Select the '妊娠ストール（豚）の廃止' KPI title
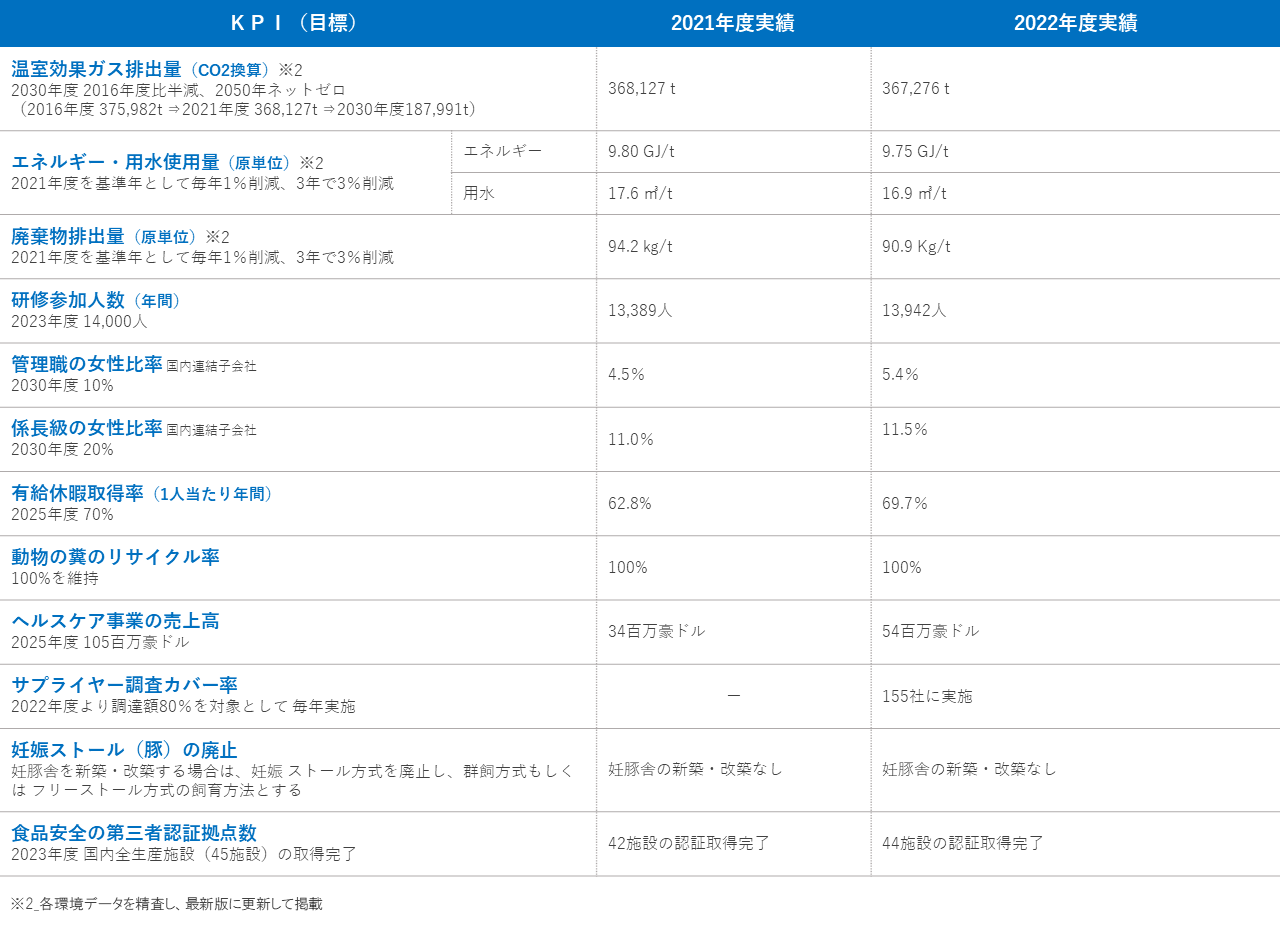The height and width of the screenshot is (937, 1280). (x=124, y=750)
